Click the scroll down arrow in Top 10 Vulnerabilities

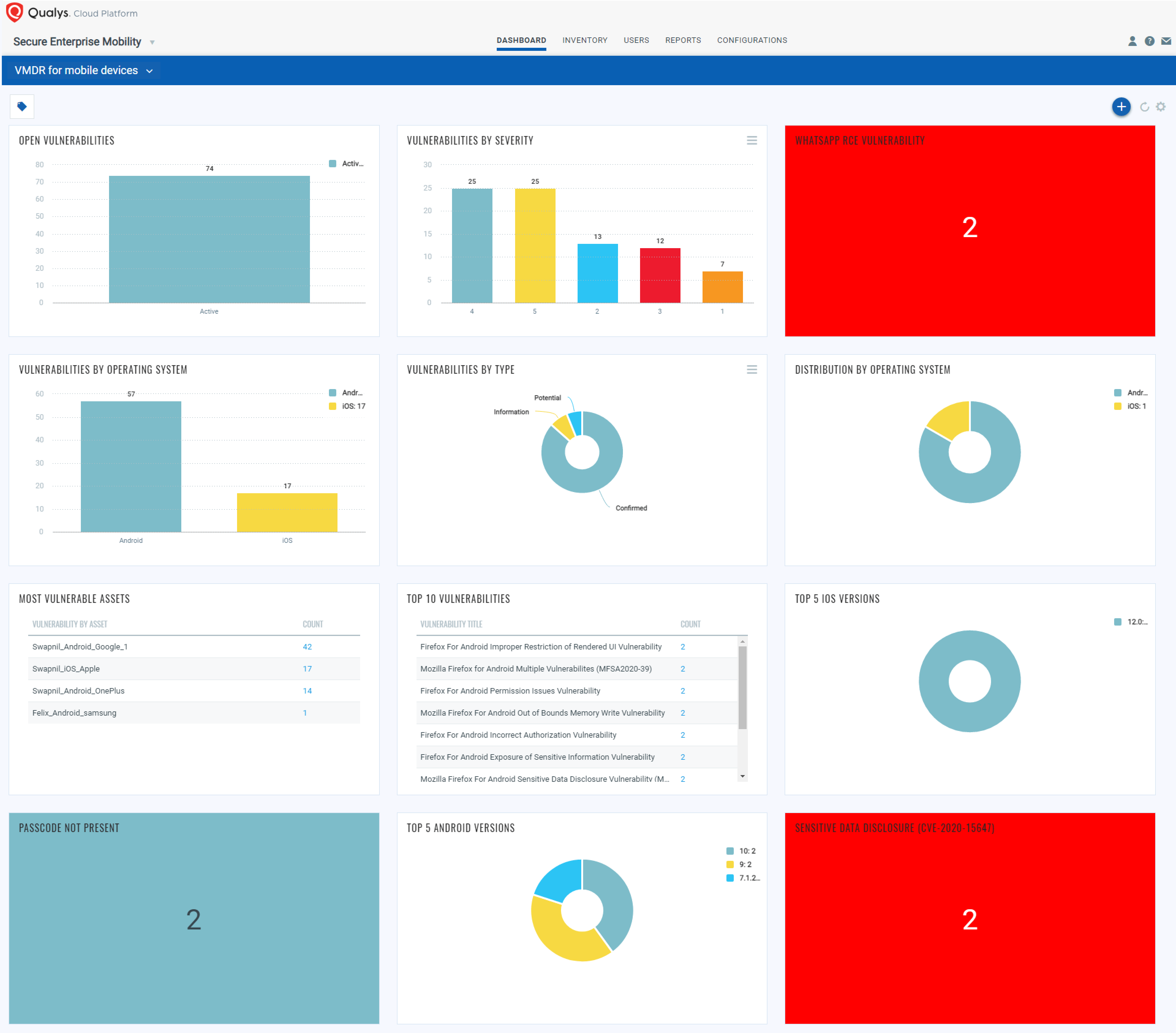(x=742, y=776)
